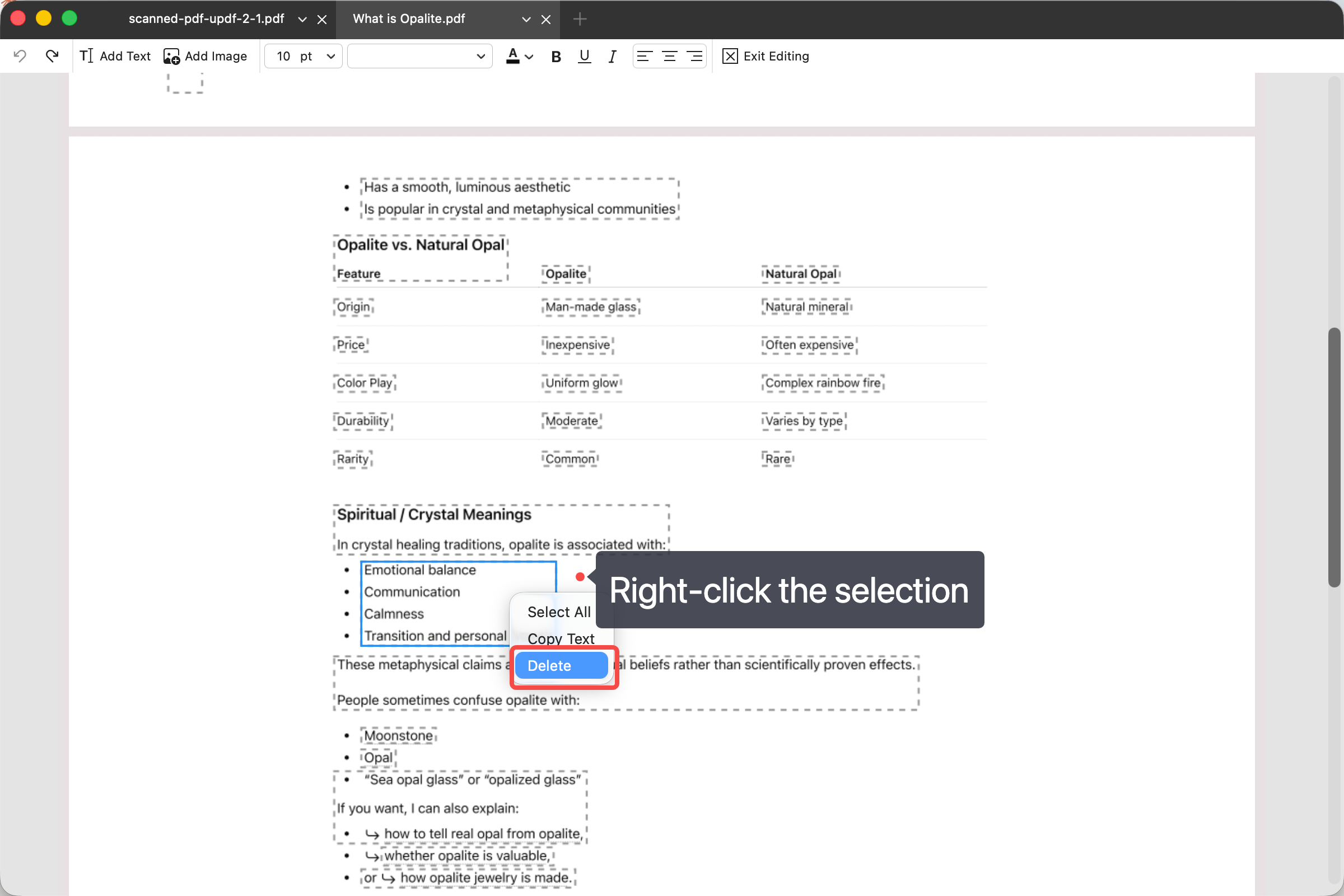Click 'how to tell real opal from opalite,' text
Viewport: 1344px width, 896px height.
click(483, 834)
